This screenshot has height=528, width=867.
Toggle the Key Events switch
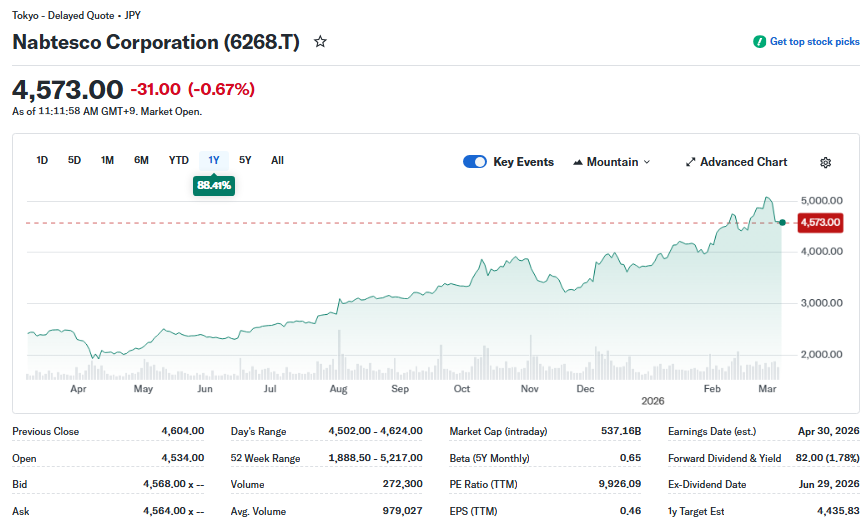click(x=474, y=161)
